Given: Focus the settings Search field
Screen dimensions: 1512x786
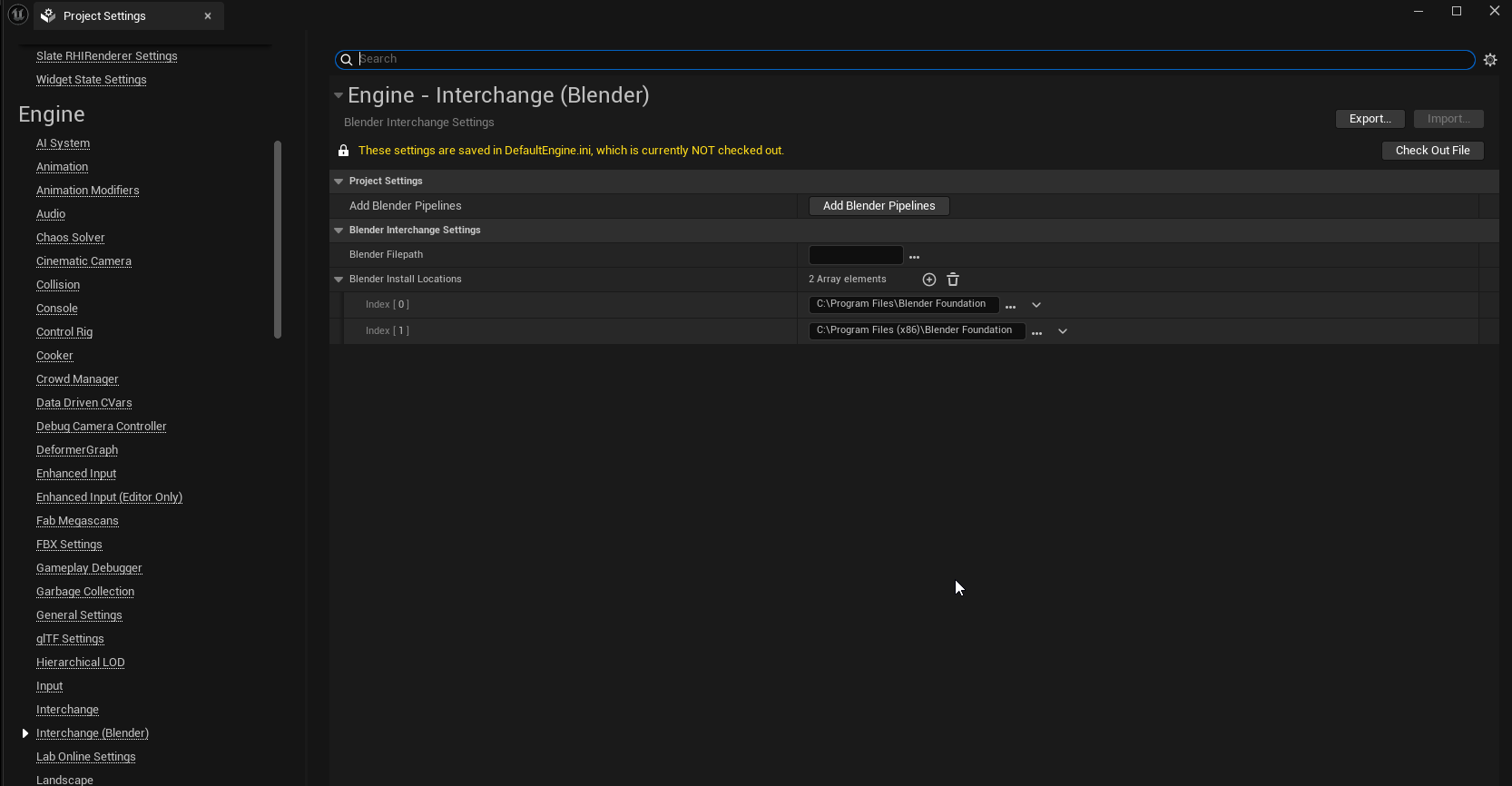Looking at the screenshot, I should pos(905,60).
